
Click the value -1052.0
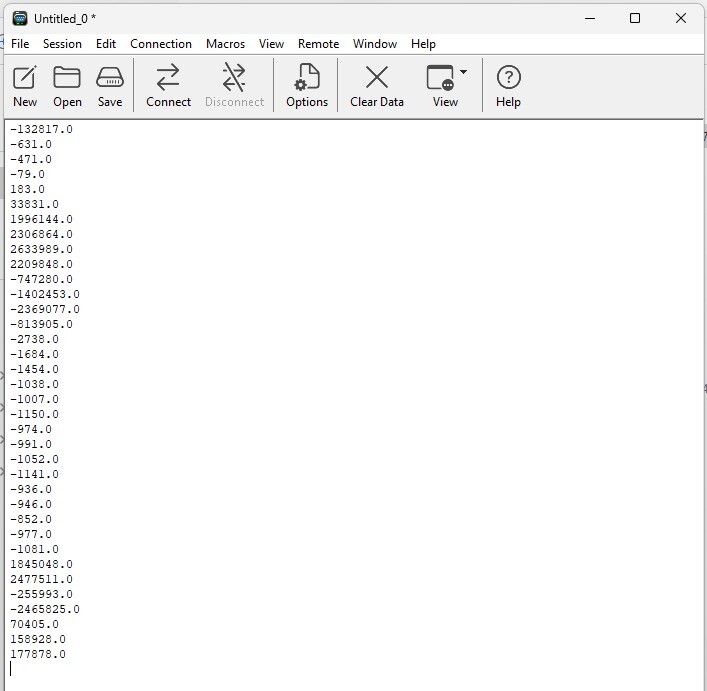[35, 459]
